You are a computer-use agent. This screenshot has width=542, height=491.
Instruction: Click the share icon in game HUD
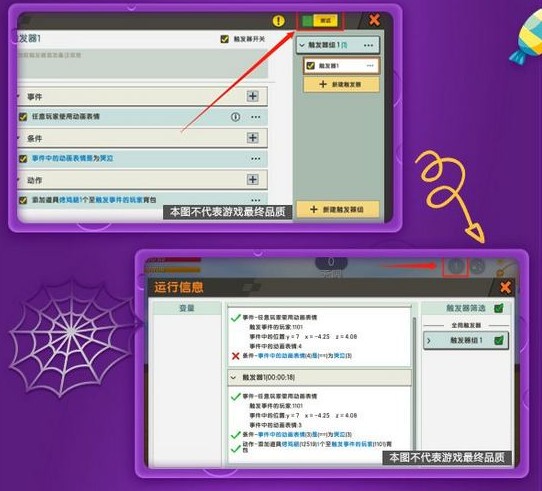tap(477, 267)
